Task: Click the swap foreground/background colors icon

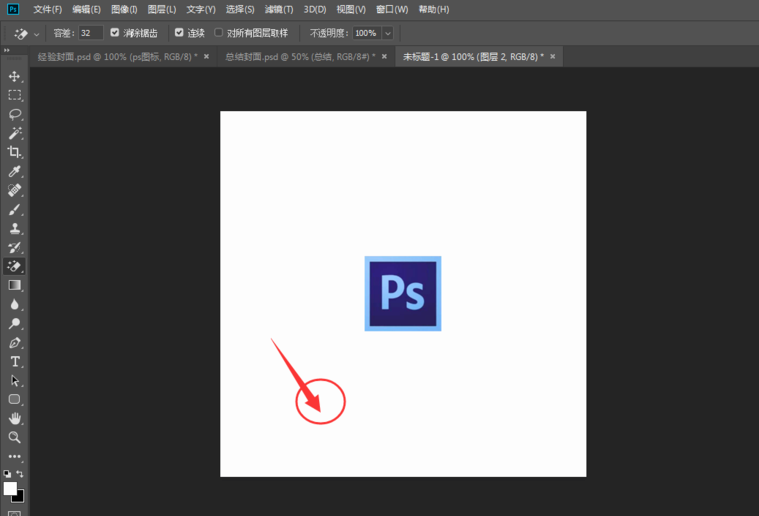Action: [x=20, y=473]
